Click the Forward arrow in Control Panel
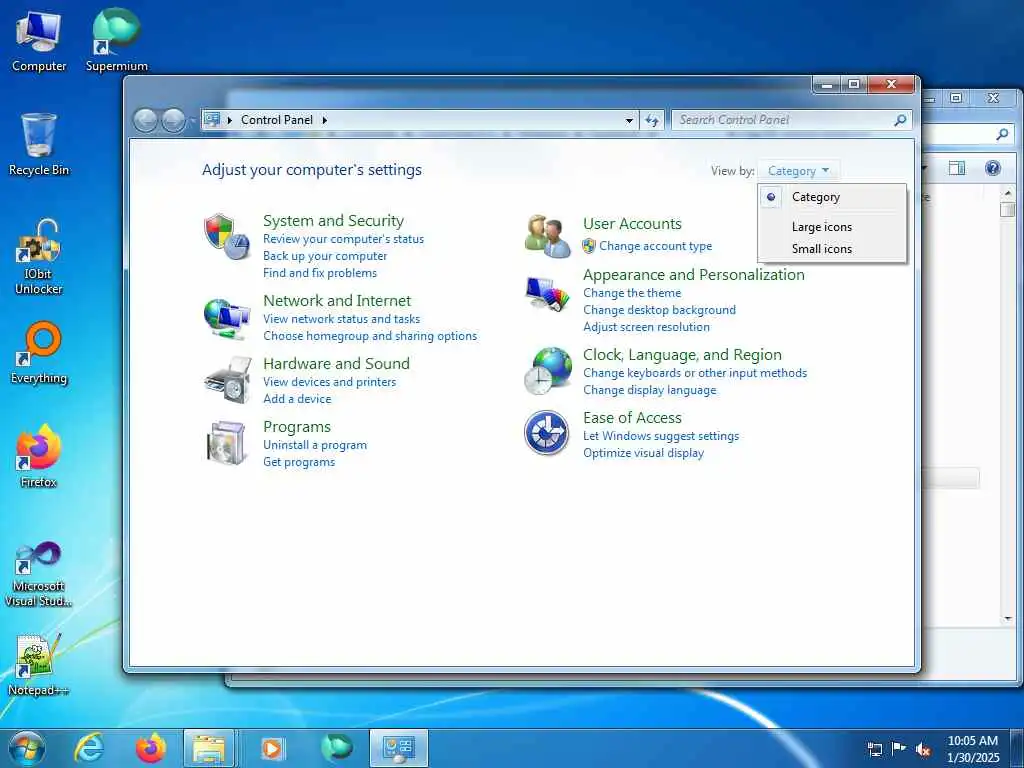The image size is (1024, 768). (x=173, y=120)
